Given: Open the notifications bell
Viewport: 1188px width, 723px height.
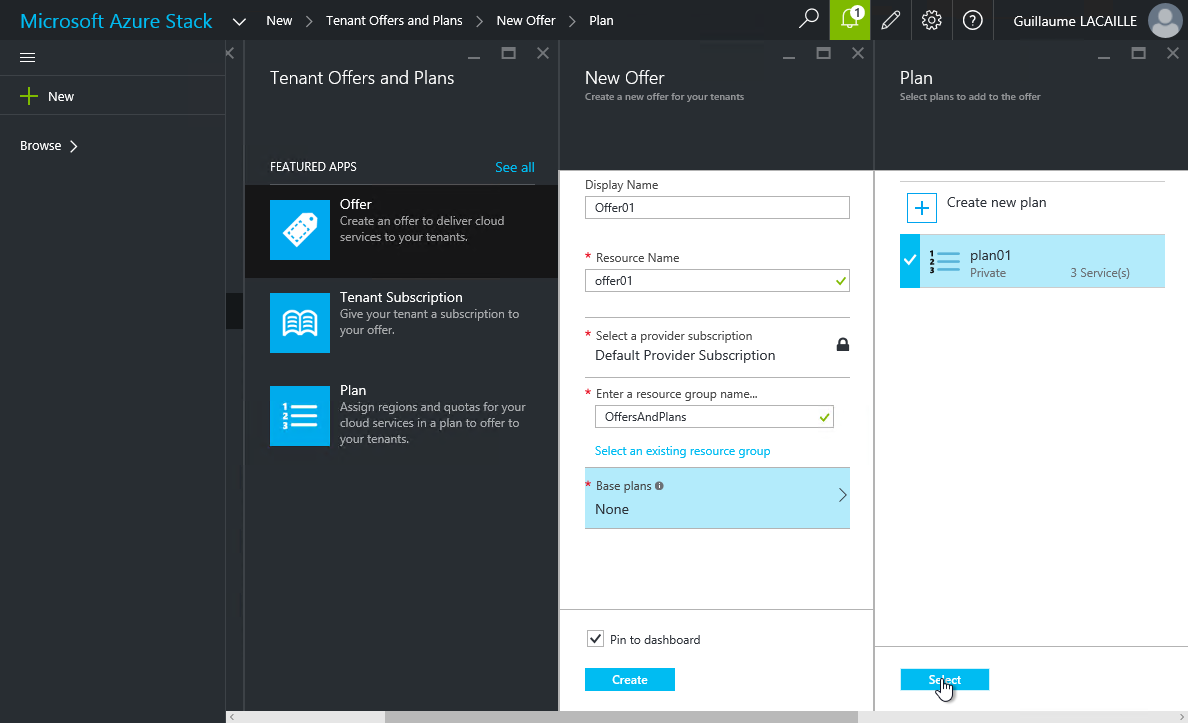Looking at the screenshot, I should click(850, 20).
